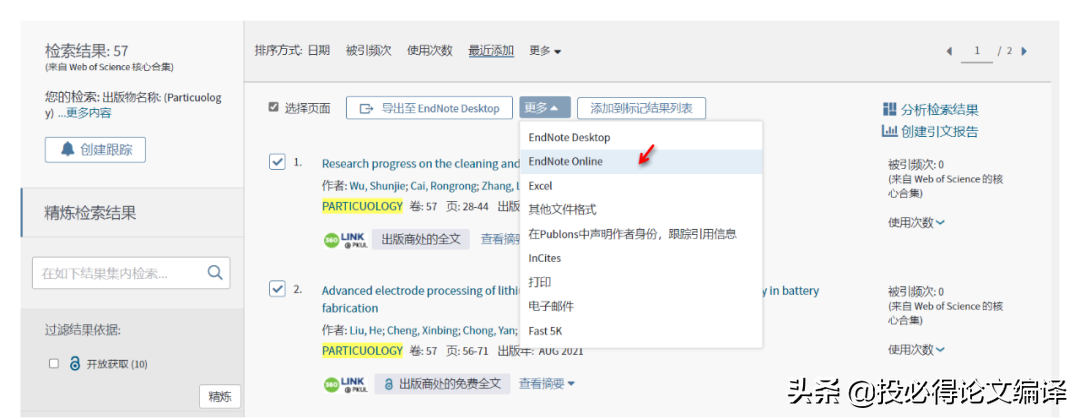Select 打印 print option
The image size is (1080, 419).
tap(641, 282)
